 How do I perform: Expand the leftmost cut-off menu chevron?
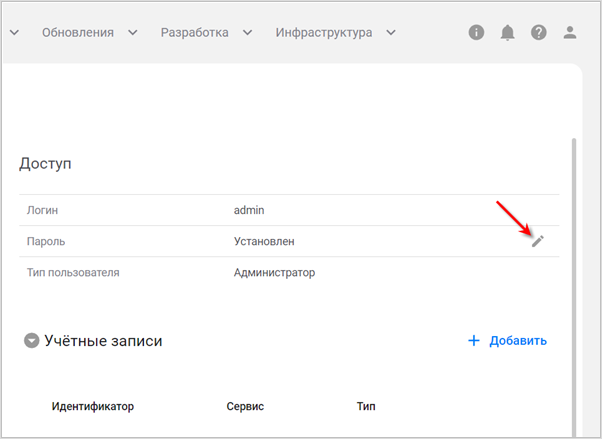click(14, 33)
